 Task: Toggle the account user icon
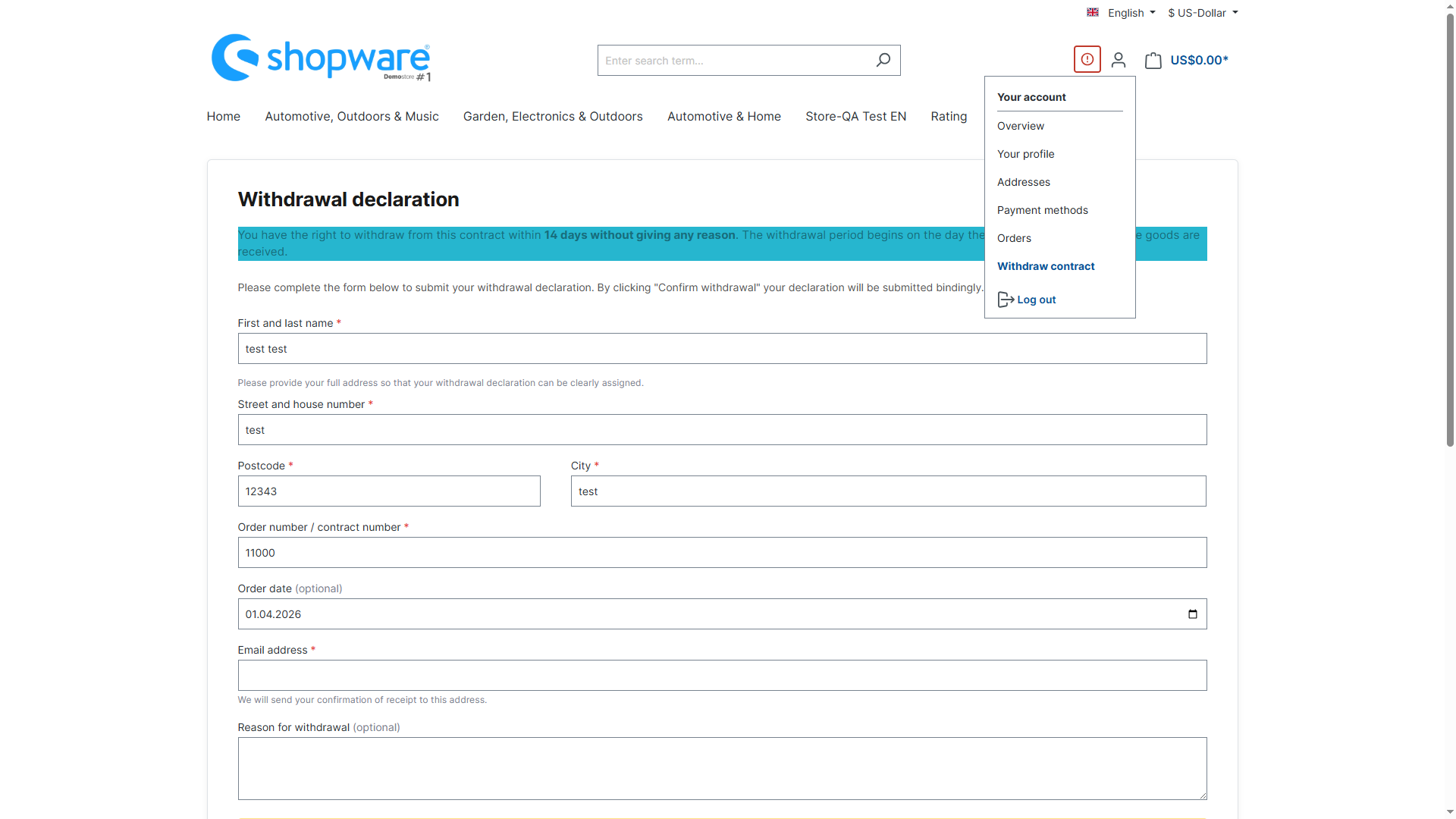pyautogui.click(x=1118, y=60)
